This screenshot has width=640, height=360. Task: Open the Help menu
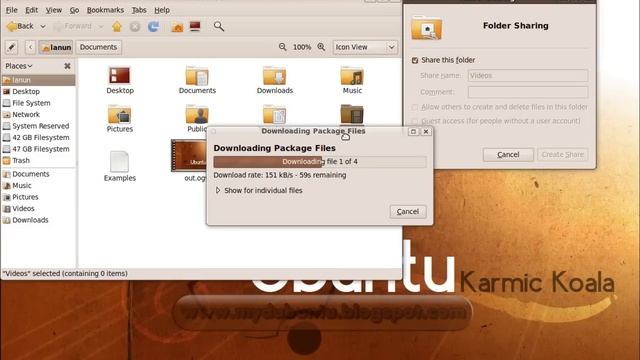(x=162, y=10)
